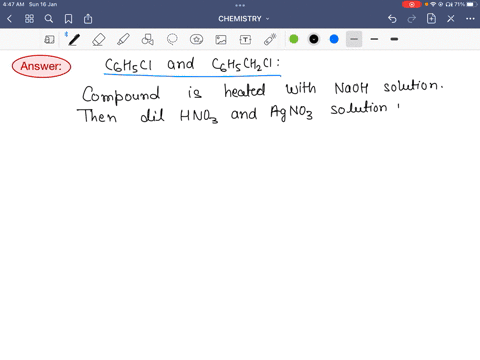Select the Lasso tool
The image size is (480, 360).
[172, 40]
